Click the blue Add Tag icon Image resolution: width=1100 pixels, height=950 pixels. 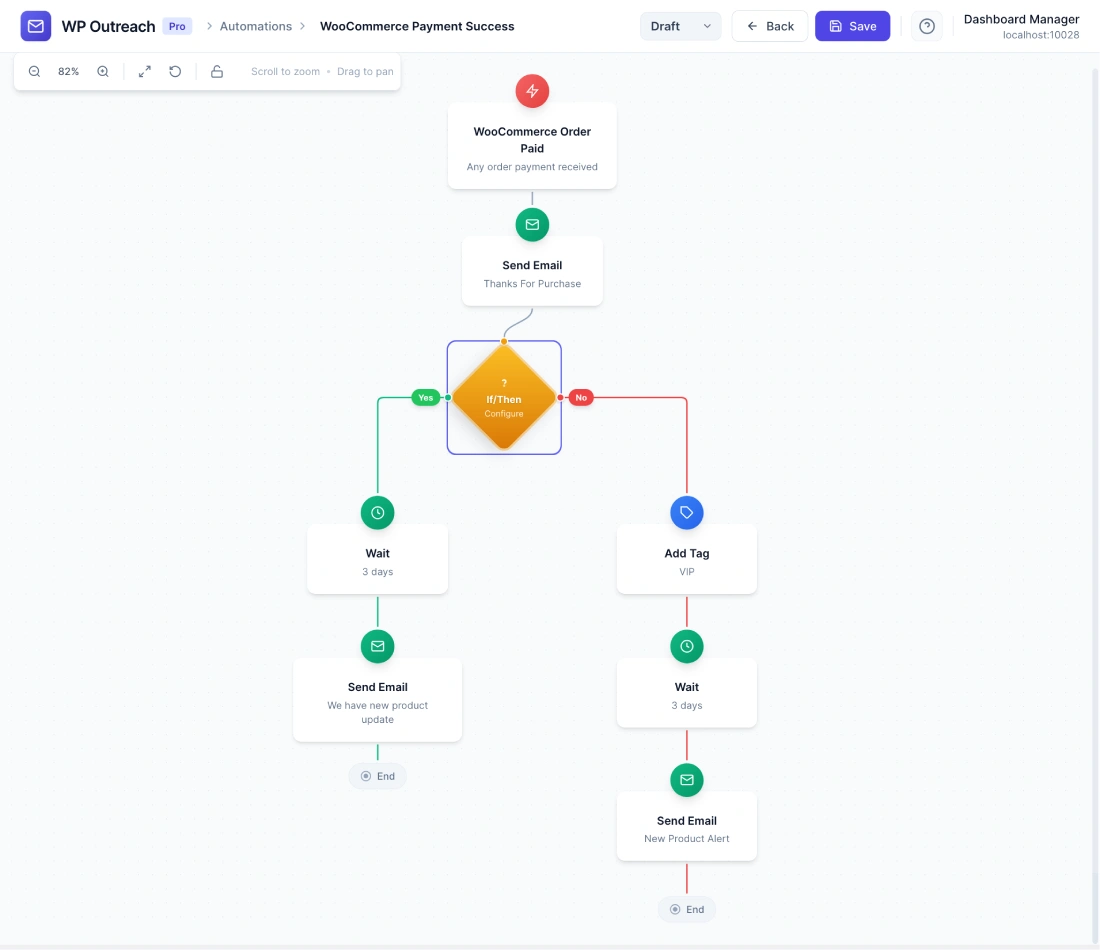point(686,512)
